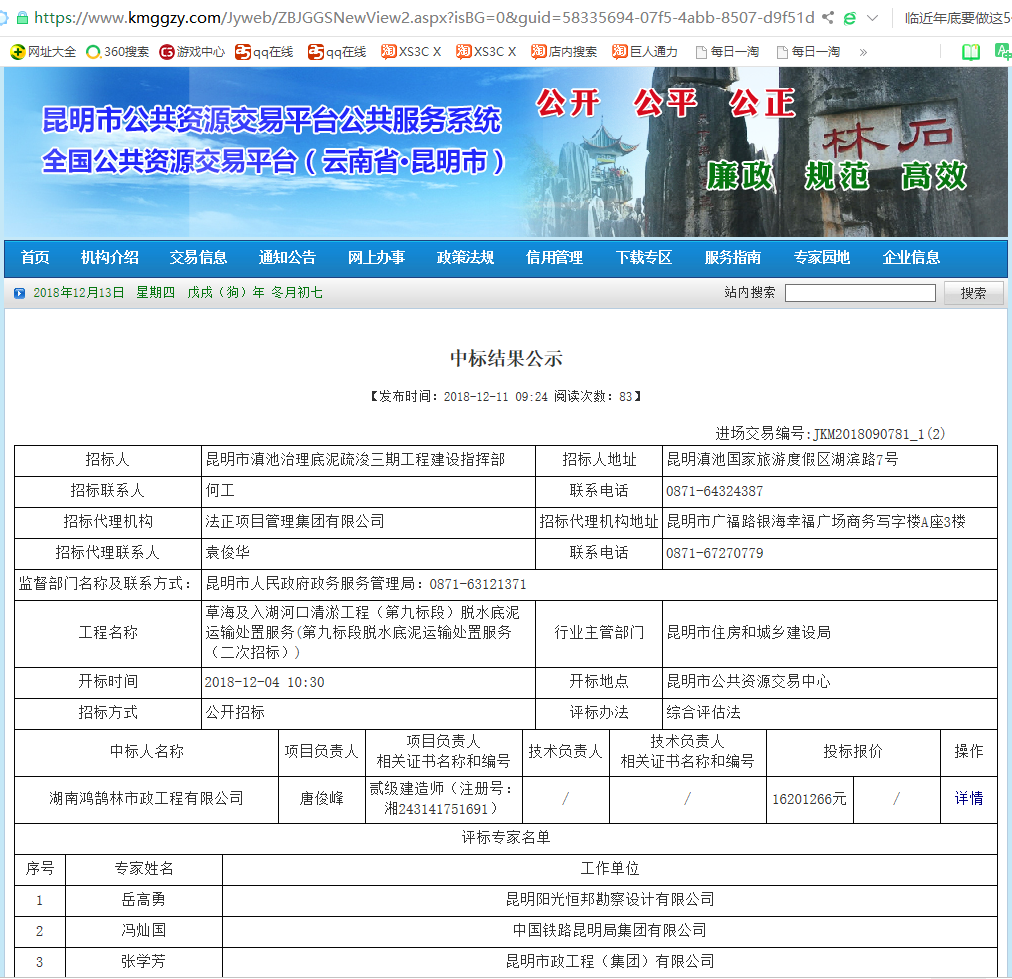Click the 搜索 button next to site search
1012x979 pixels.
pyautogui.click(x=973, y=293)
